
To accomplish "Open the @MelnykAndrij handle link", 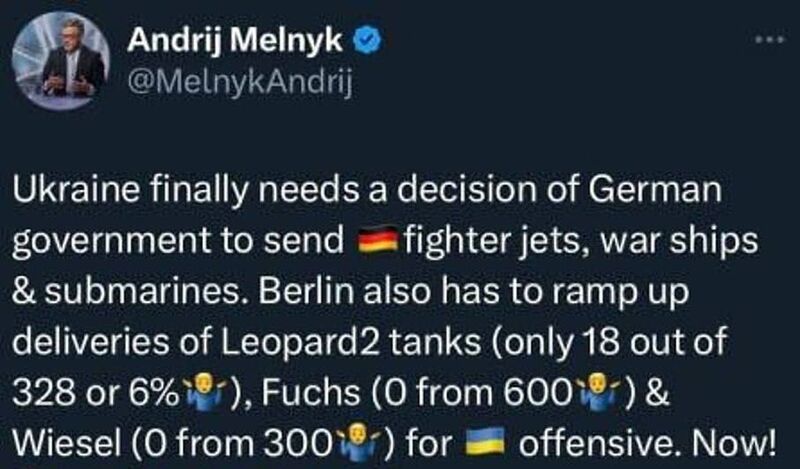I will (240, 82).
